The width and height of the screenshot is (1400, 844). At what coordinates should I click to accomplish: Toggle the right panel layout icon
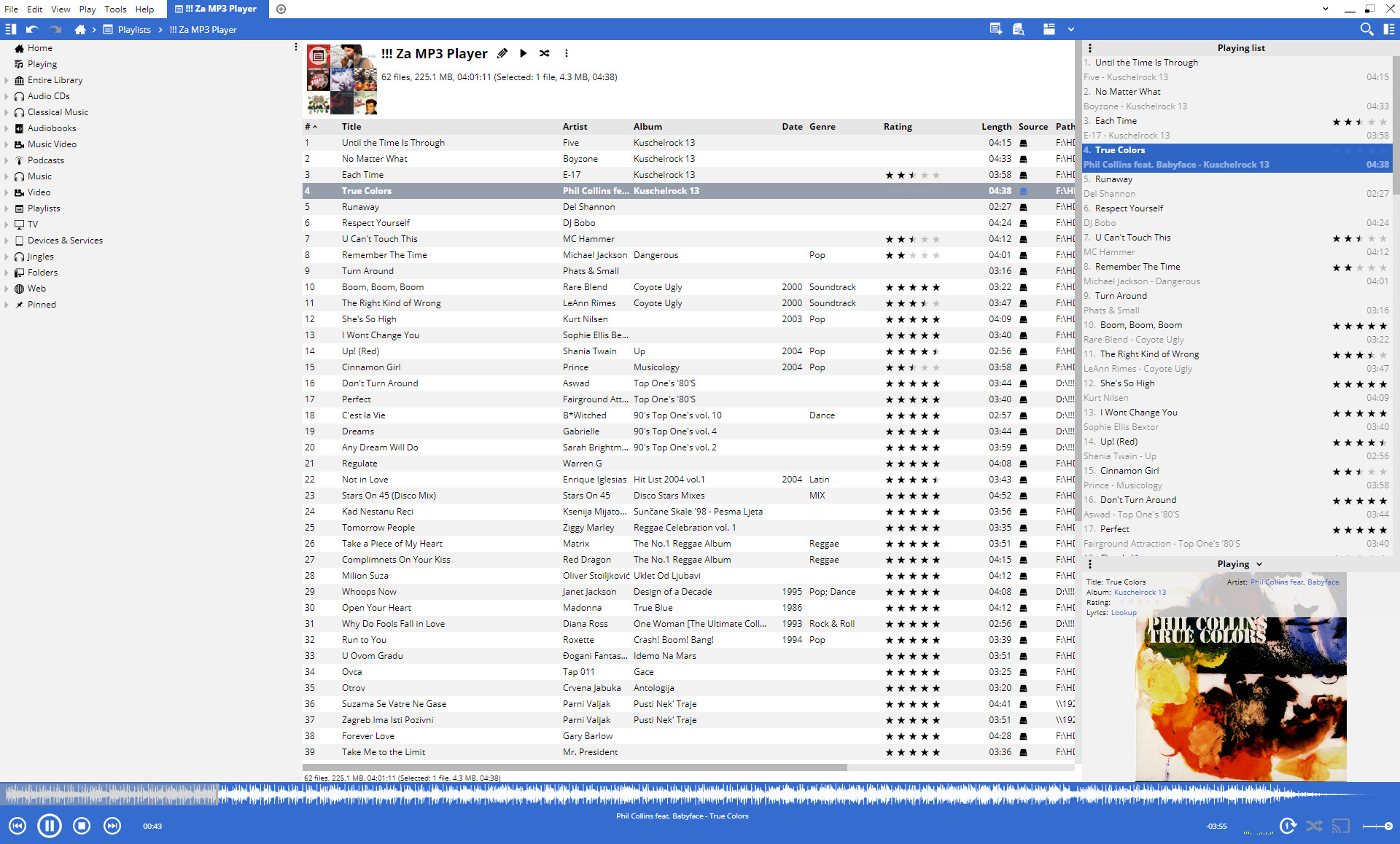[1388, 29]
